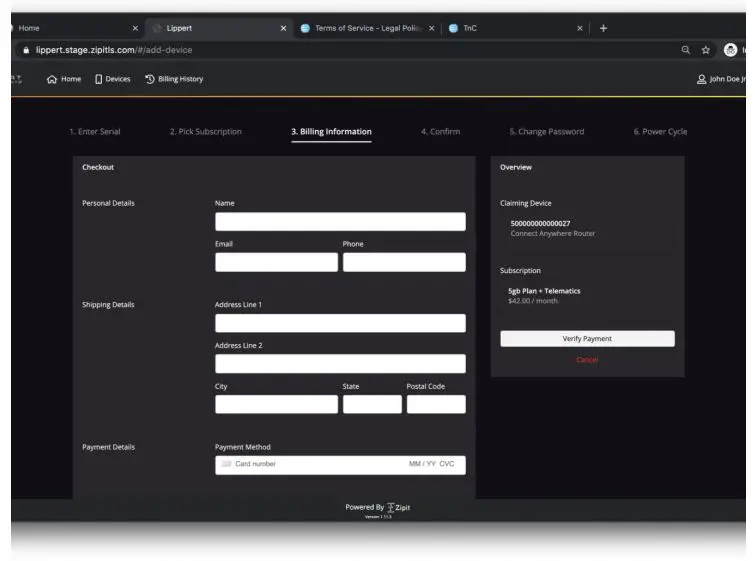Focus the Name input field

pyautogui.click(x=340, y=222)
